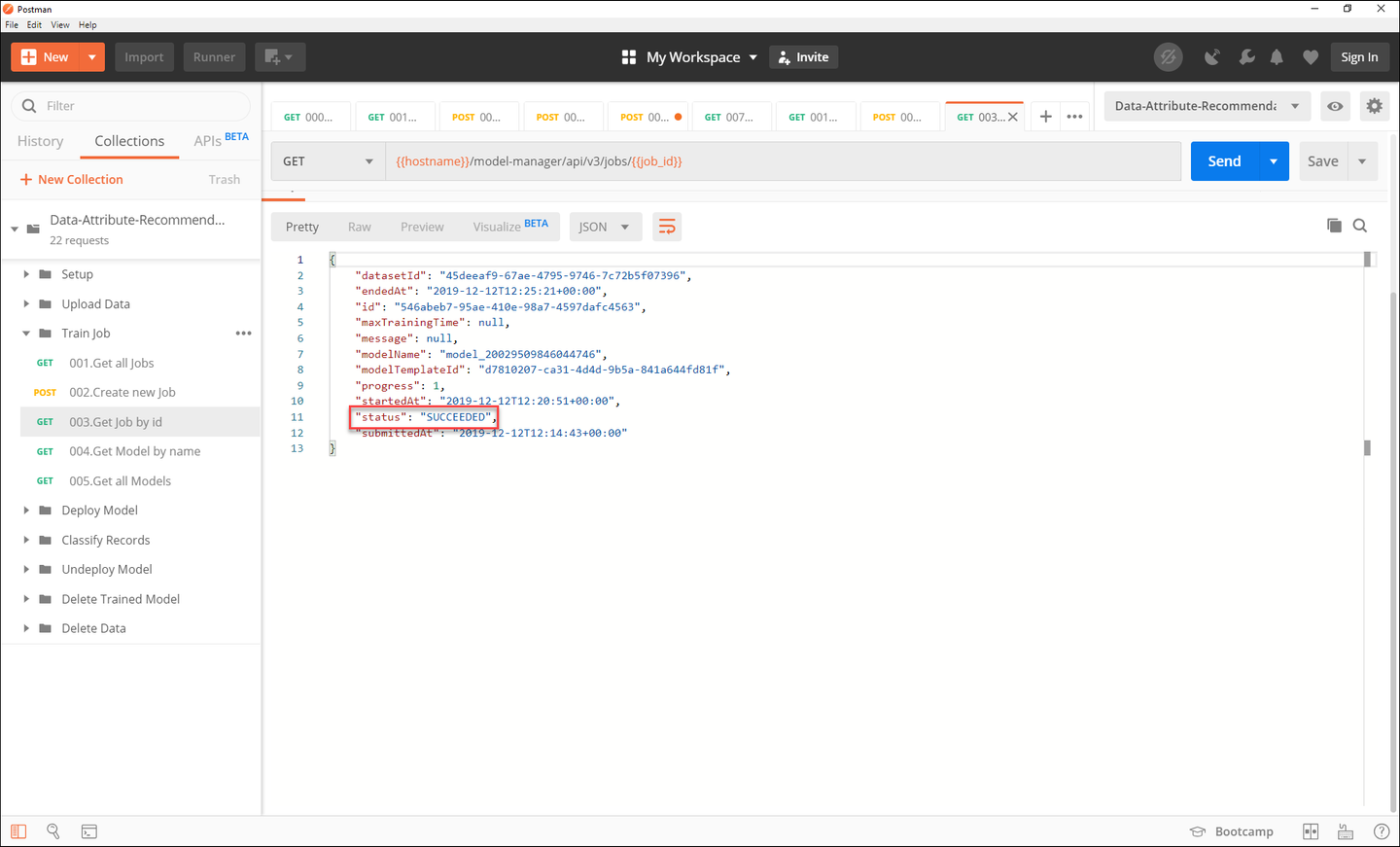Switch to the APIs tab

pos(221,140)
